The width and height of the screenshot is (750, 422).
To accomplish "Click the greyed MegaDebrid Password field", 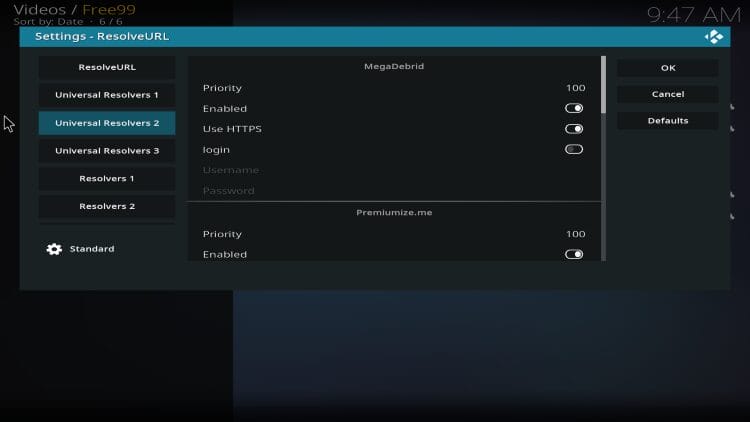I will [394, 190].
